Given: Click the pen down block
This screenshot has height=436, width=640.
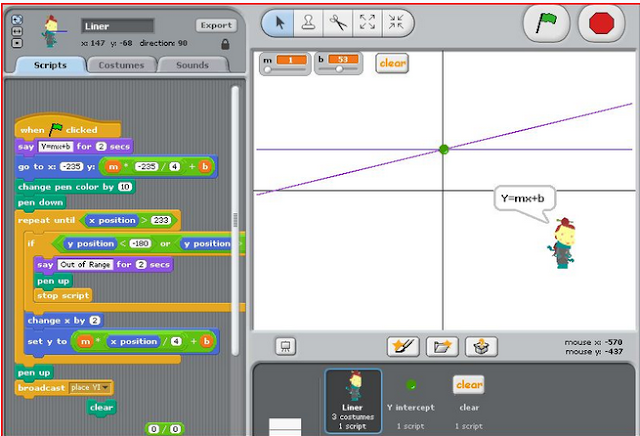Looking at the screenshot, I should tap(40, 202).
